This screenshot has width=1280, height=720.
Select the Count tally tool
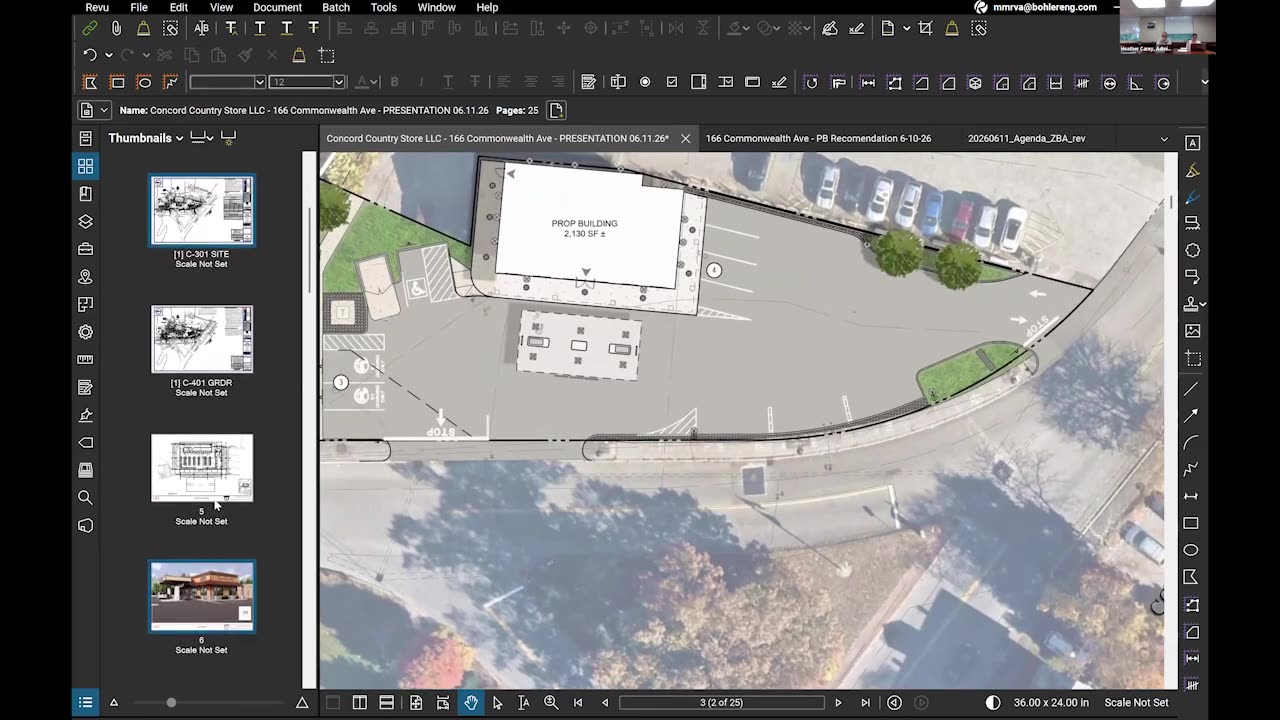(x=1082, y=82)
